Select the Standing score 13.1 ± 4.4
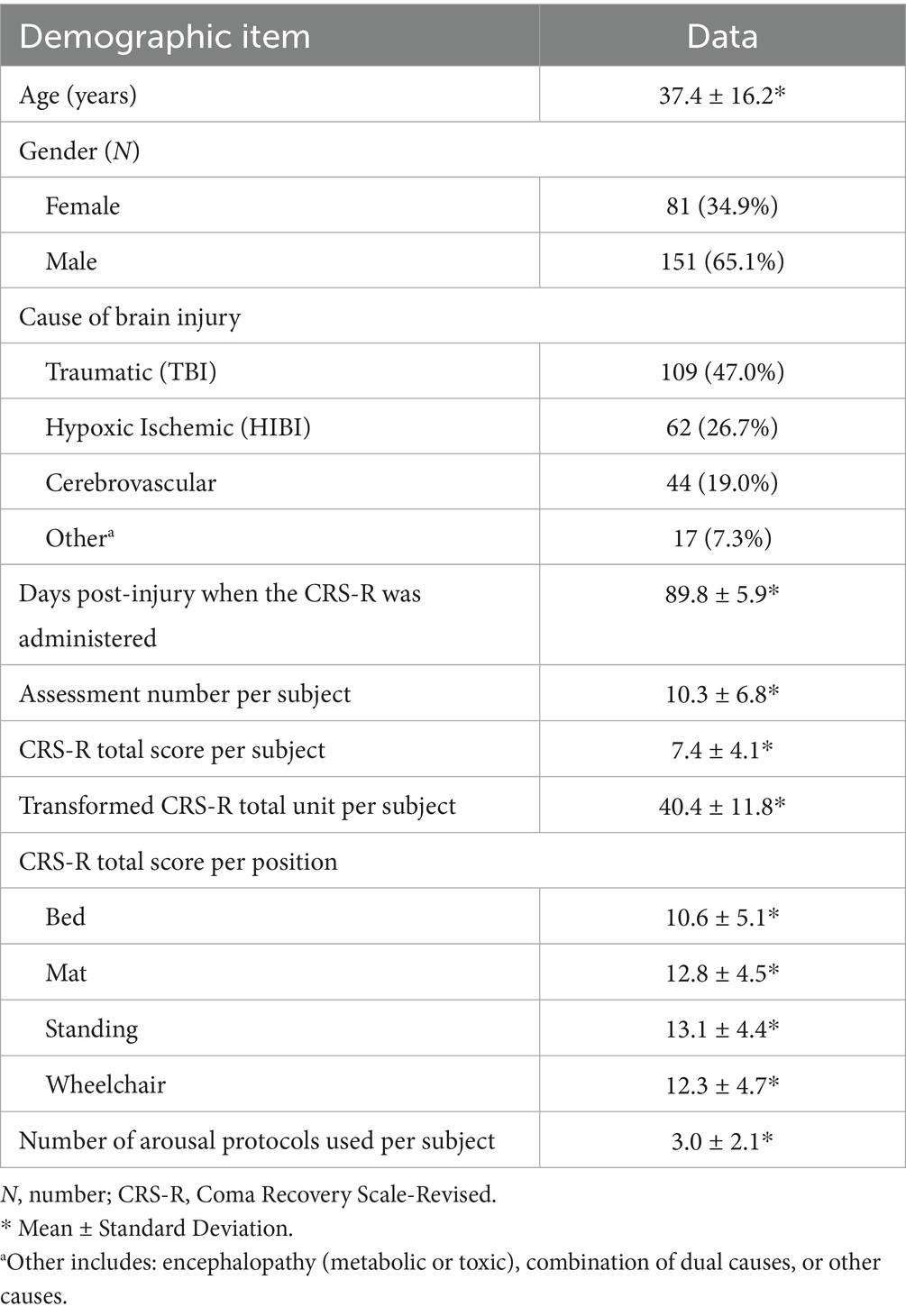Image resolution: width=906 pixels, height=1316 pixels. [x=722, y=1028]
